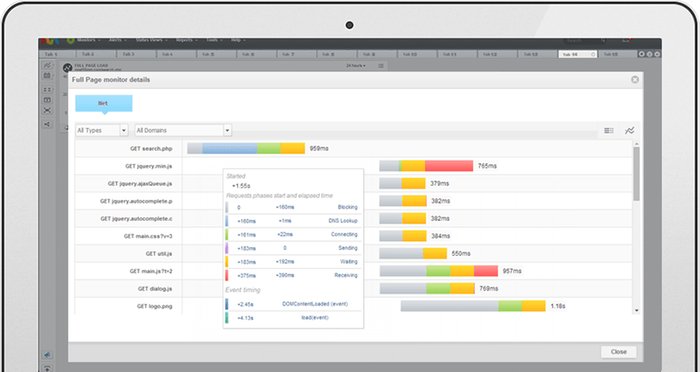Image resolution: width=700 pixels, height=372 pixels.
Task: Open the Reports menu
Action: click(x=186, y=40)
